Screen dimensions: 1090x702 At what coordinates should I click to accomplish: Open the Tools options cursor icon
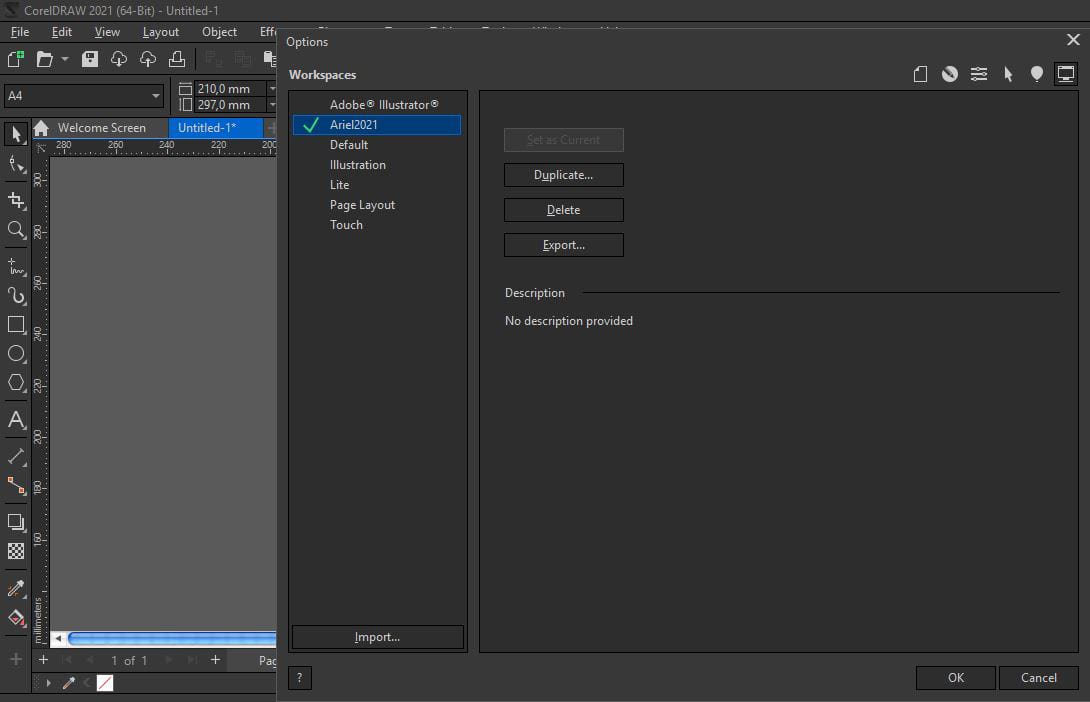pyautogui.click(x=1008, y=74)
